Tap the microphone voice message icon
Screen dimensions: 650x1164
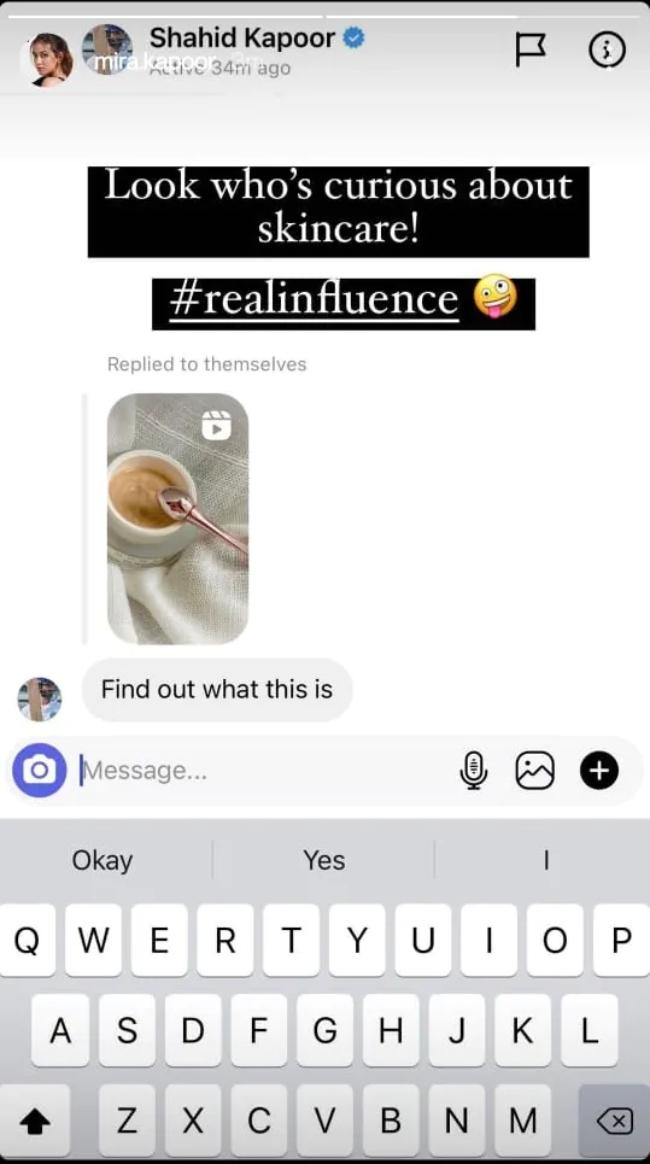[x=473, y=771]
